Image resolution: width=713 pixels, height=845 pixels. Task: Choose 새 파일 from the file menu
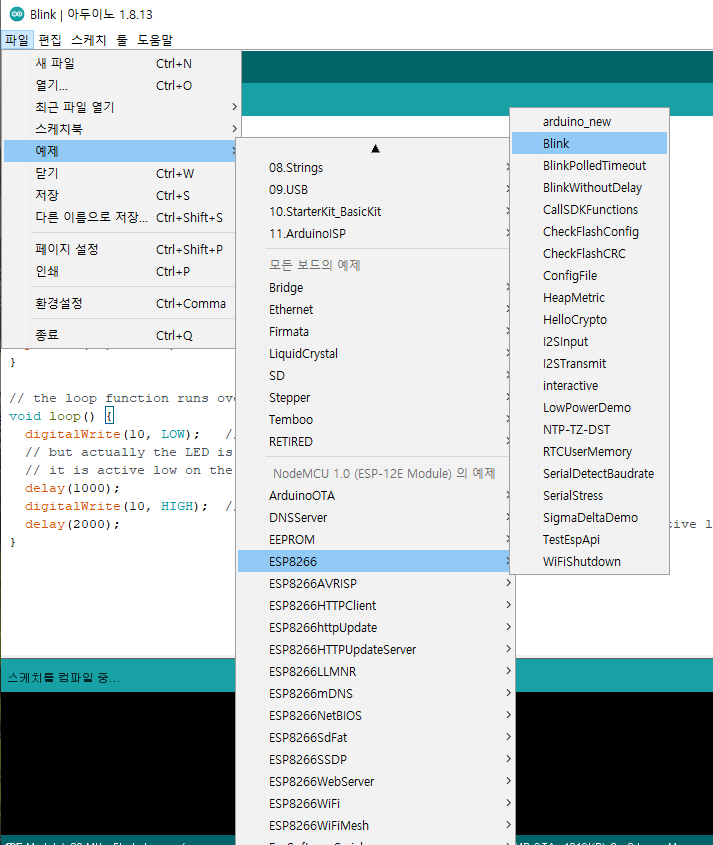click(x=120, y=64)
